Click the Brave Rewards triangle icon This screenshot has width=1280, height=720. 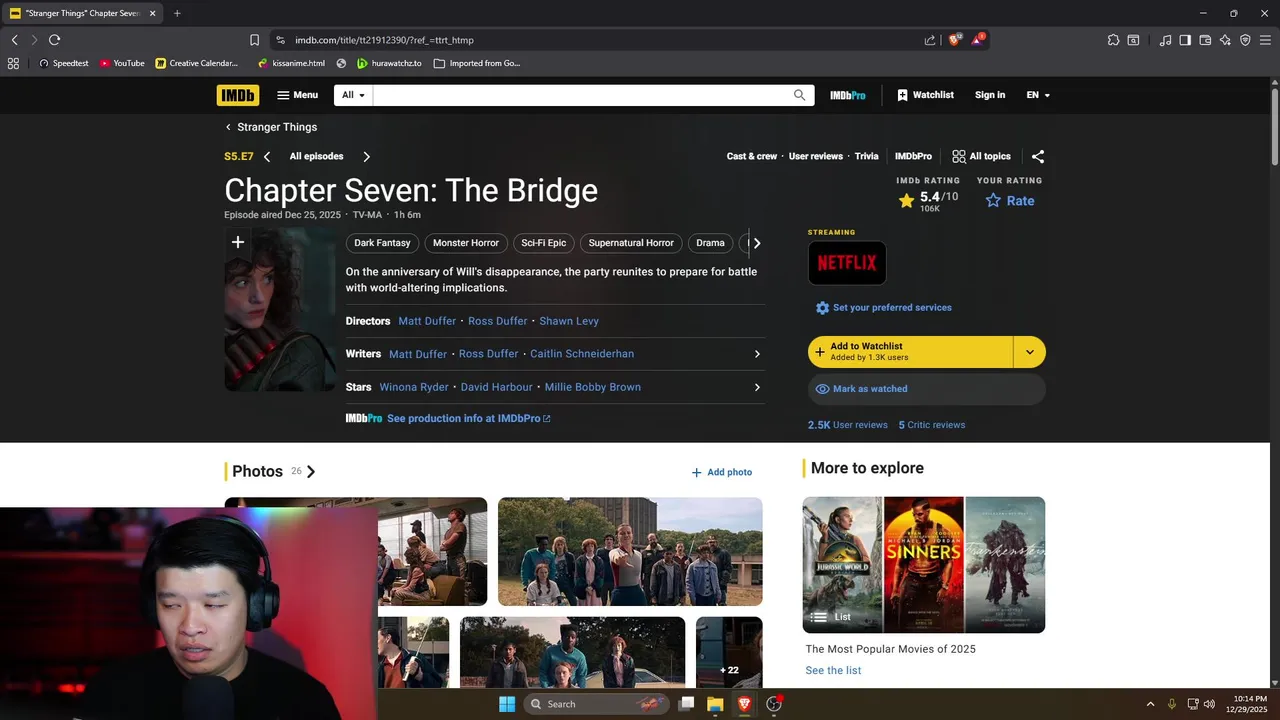click(x=978, y=40)
